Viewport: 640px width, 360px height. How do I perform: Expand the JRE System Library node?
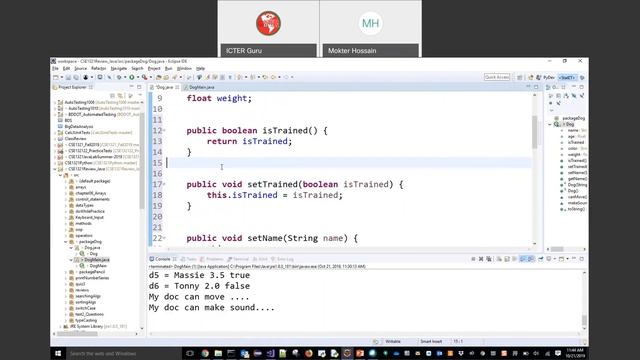point(60,327)
